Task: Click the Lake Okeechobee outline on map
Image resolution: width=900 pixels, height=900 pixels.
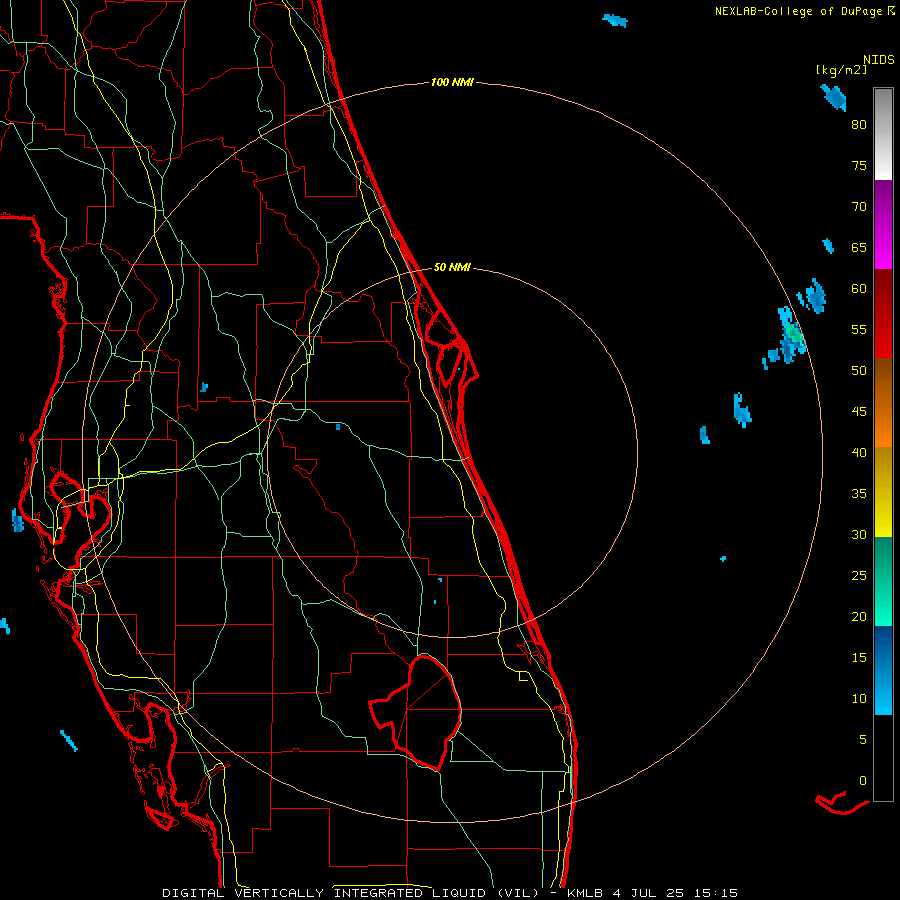Action: point(416,712)
